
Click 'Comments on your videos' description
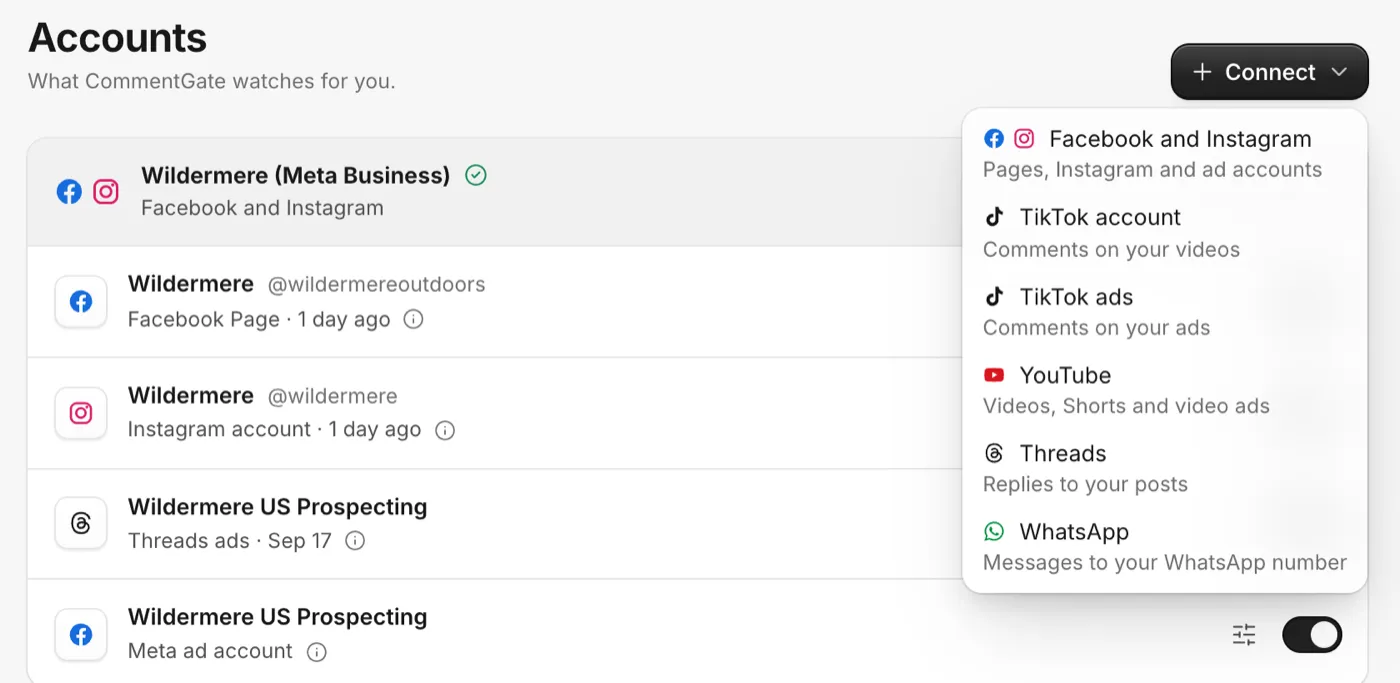[x=1111, y=250]
